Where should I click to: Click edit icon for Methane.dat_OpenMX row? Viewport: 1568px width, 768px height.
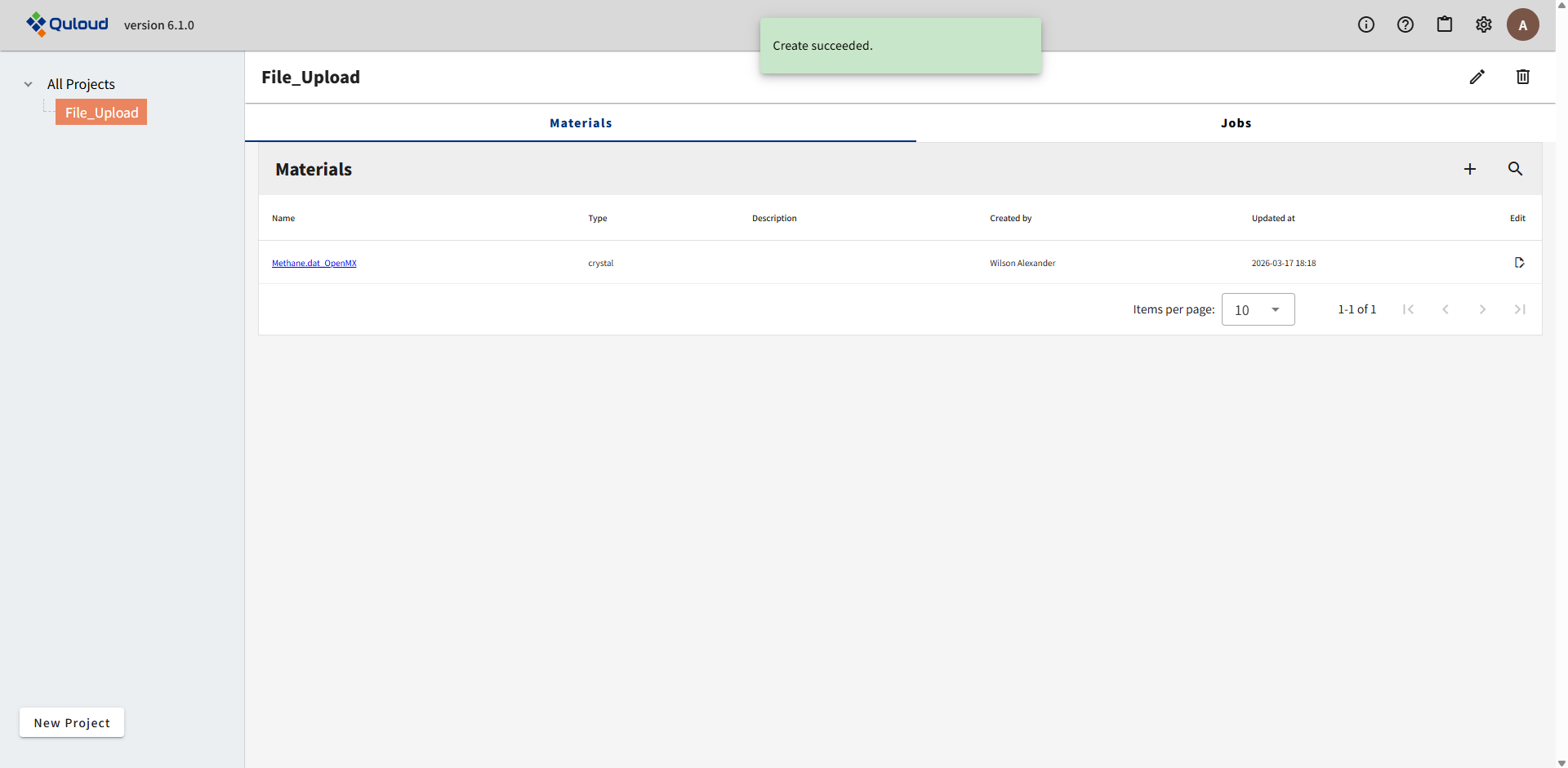[1519, 263]
